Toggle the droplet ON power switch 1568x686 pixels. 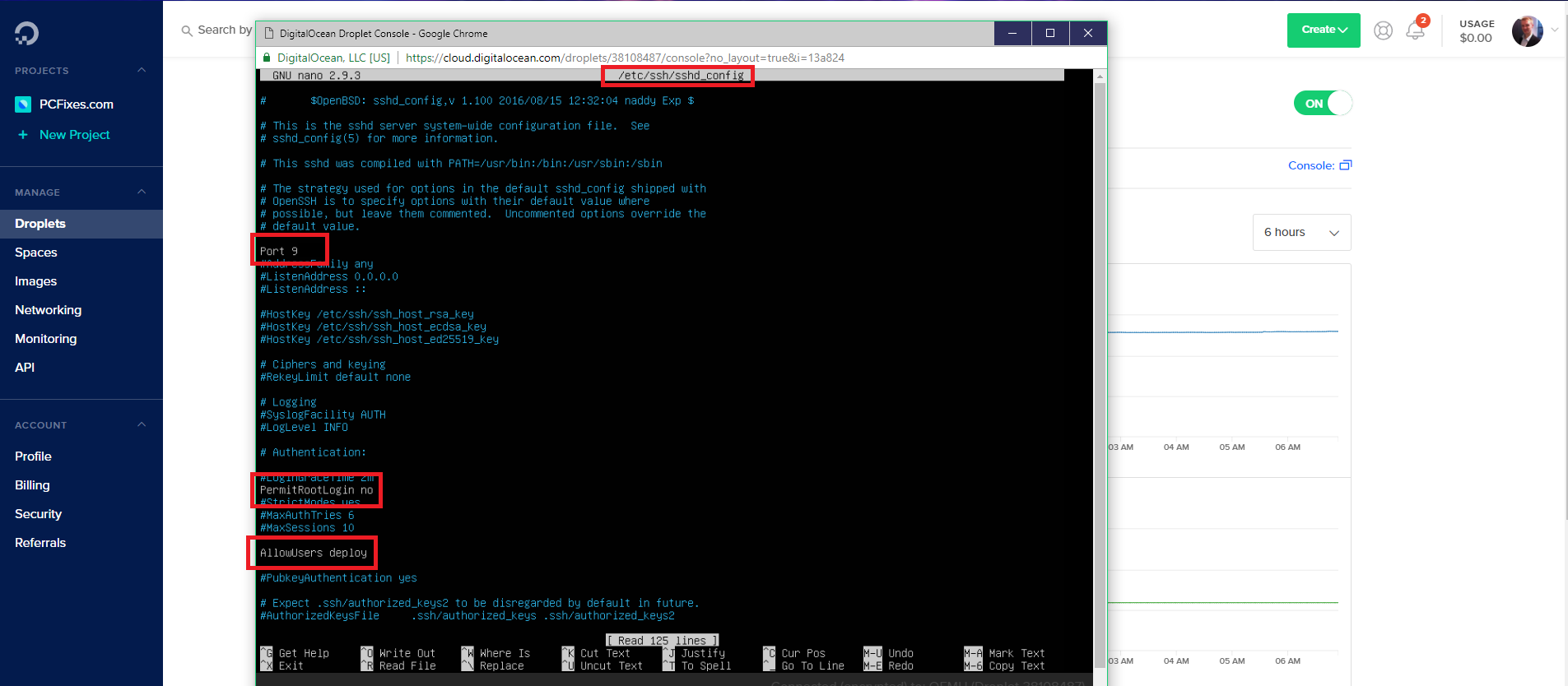click(1323, 103)
